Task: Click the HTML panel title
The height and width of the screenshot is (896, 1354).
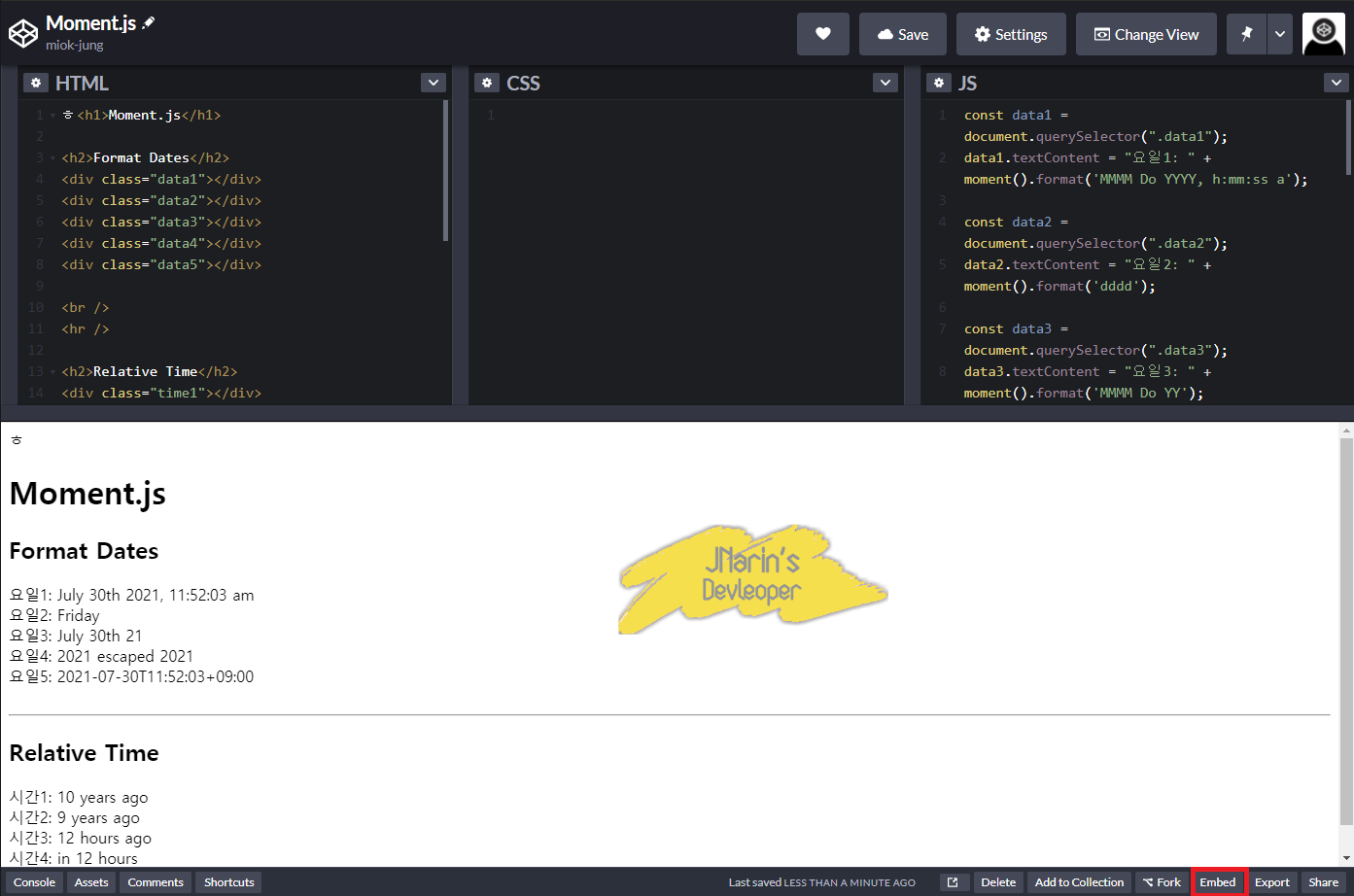Action: pyautogui.click(x=82, y=83)
